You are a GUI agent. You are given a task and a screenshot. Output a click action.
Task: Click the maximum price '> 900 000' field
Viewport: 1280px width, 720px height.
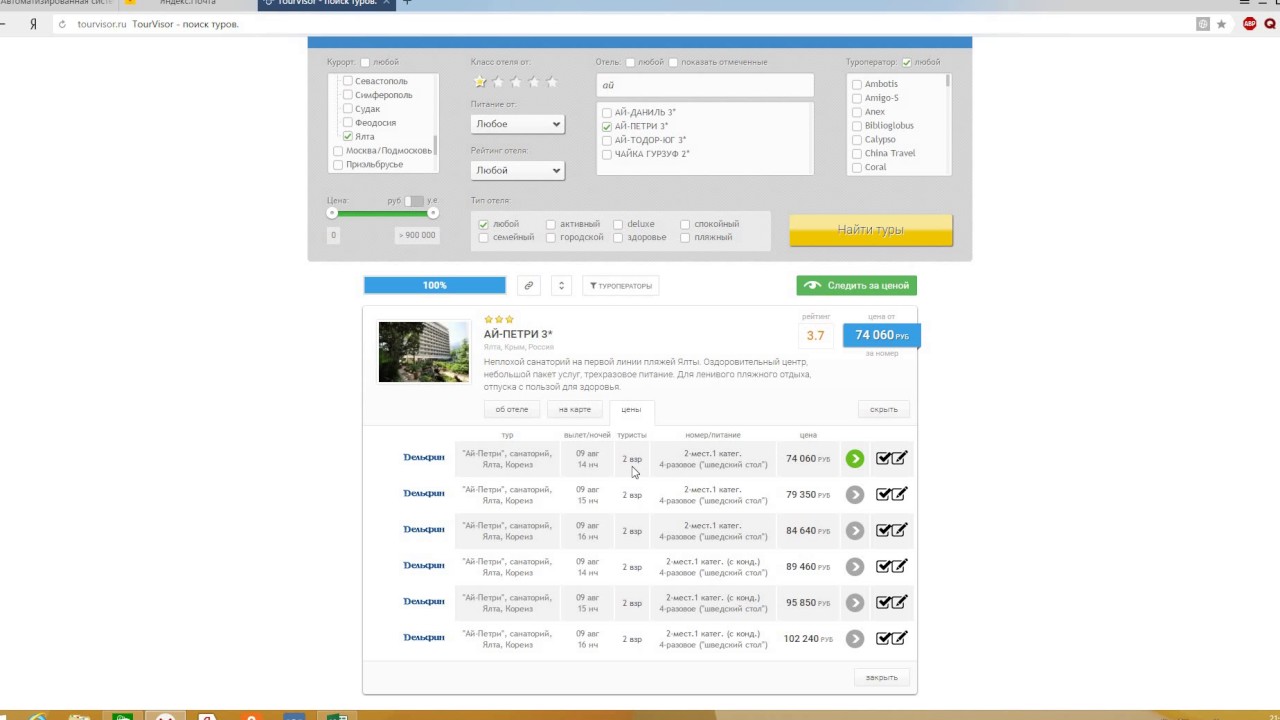(416, 235)
